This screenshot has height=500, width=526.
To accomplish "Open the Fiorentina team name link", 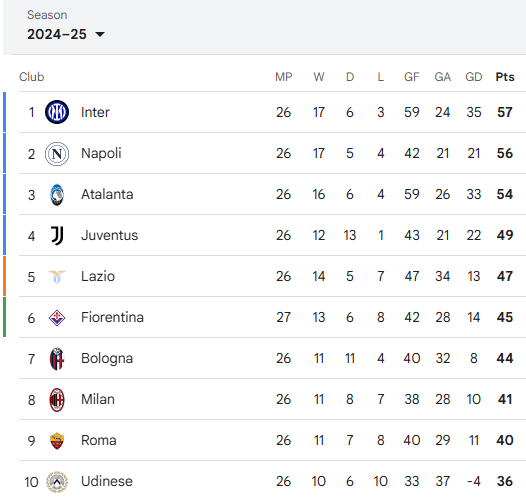I will click(112, 317).
